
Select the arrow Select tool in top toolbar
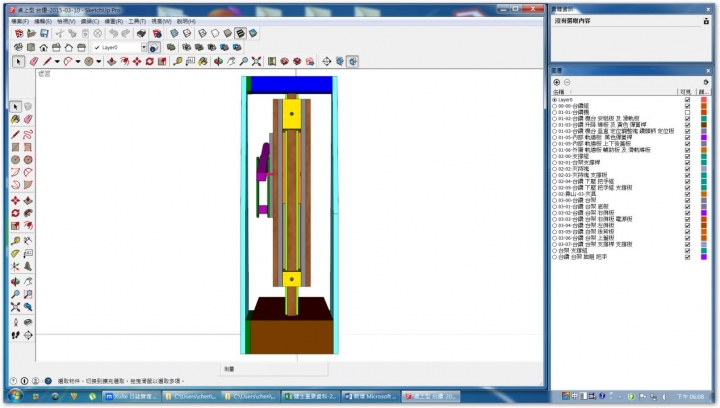[19, 61]
